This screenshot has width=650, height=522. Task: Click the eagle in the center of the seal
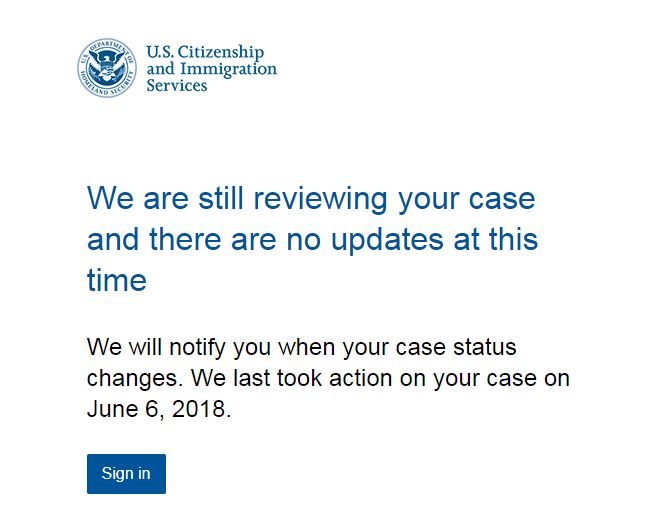[107, 66]
